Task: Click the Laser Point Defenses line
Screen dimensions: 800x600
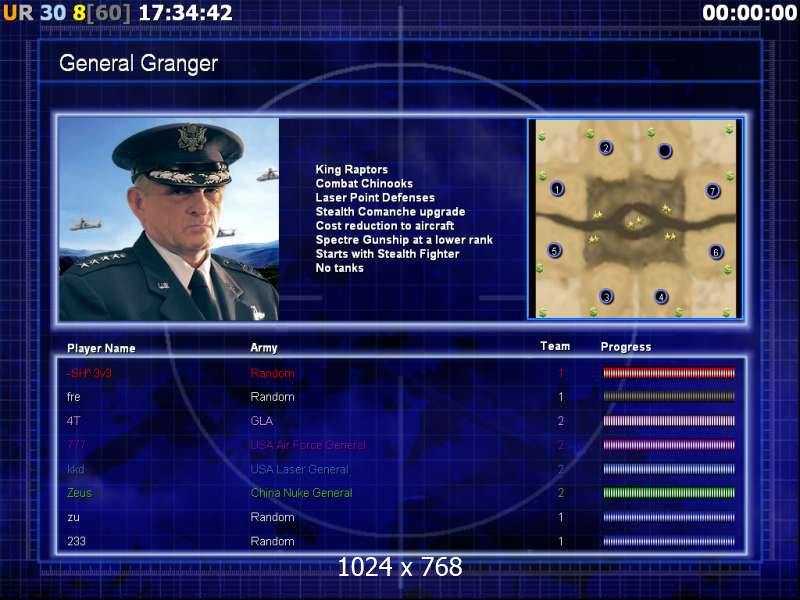Action: tap(375, 197)
